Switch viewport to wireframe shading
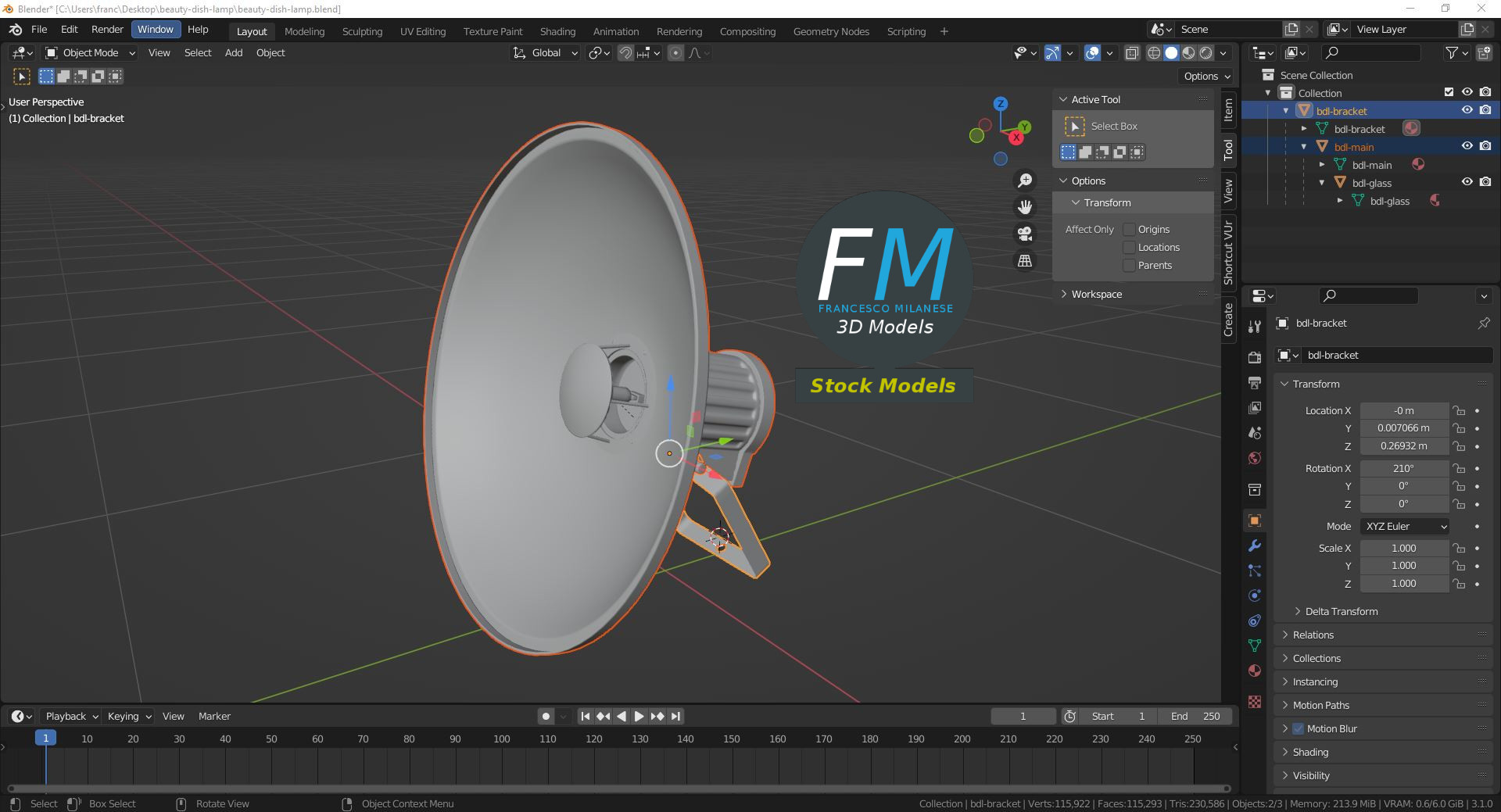Image resolution: width=1501 pixels, height=812 pixels. click(1154, 53)
